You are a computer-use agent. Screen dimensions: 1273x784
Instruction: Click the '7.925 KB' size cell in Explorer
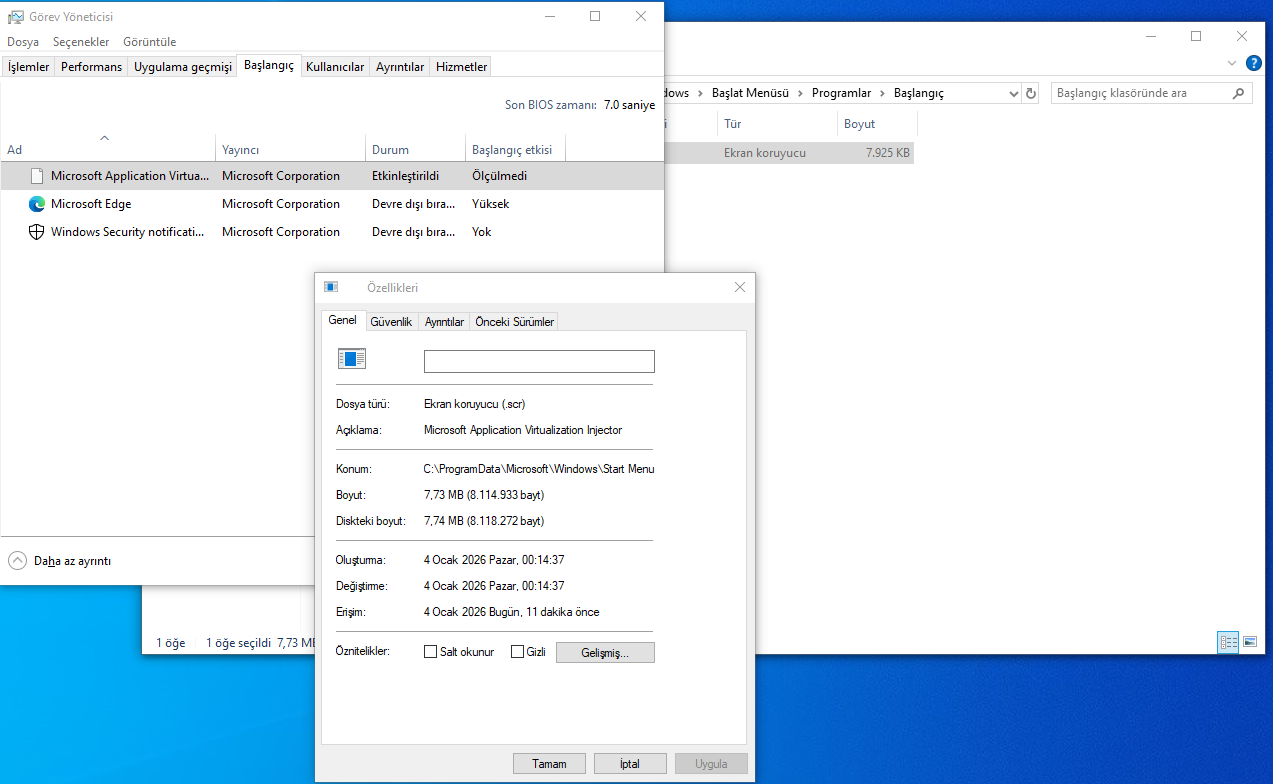pyautogui.click(x=888, y=153)
